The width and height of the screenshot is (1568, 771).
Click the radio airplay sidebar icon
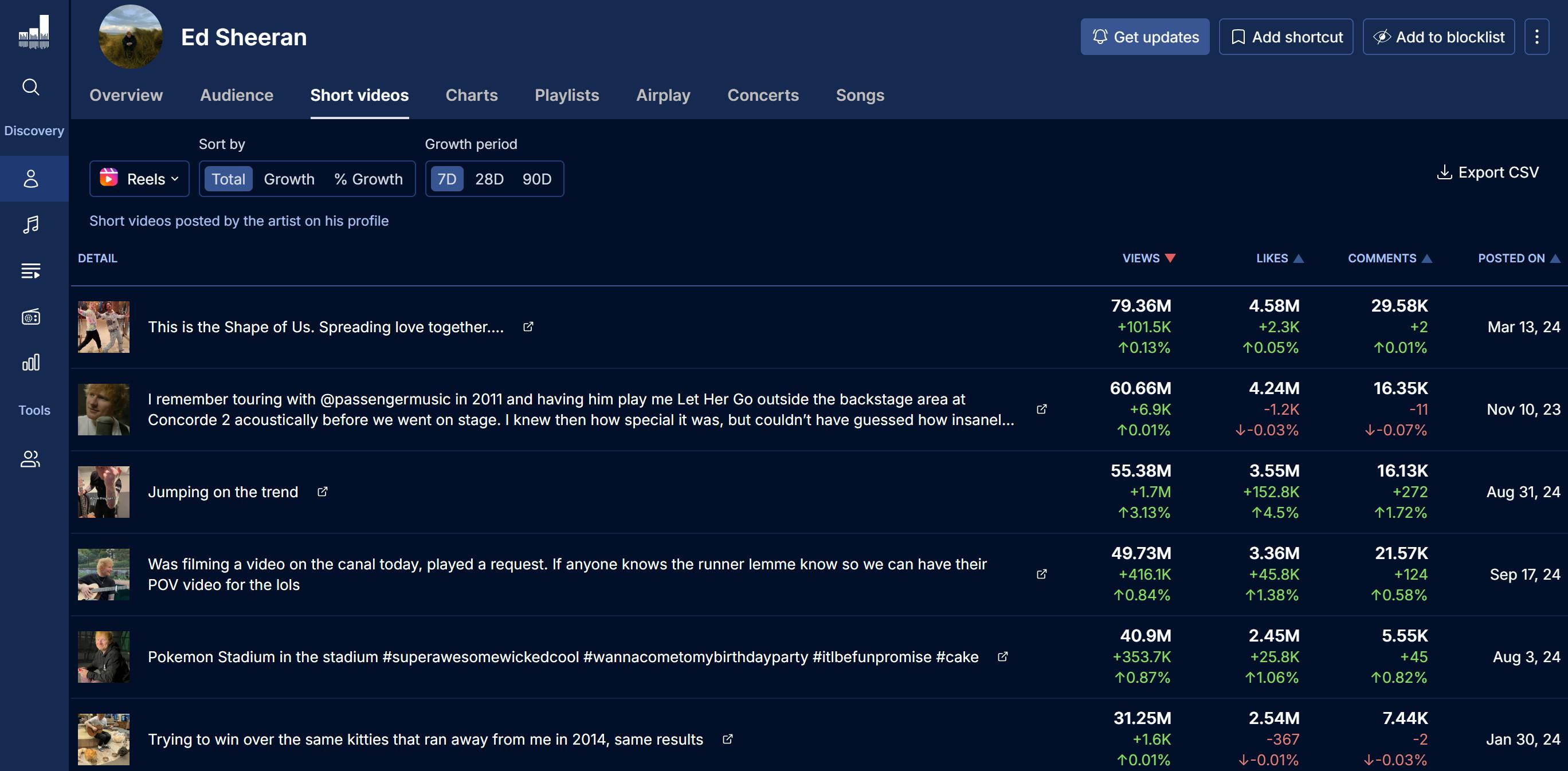point(31,317)
